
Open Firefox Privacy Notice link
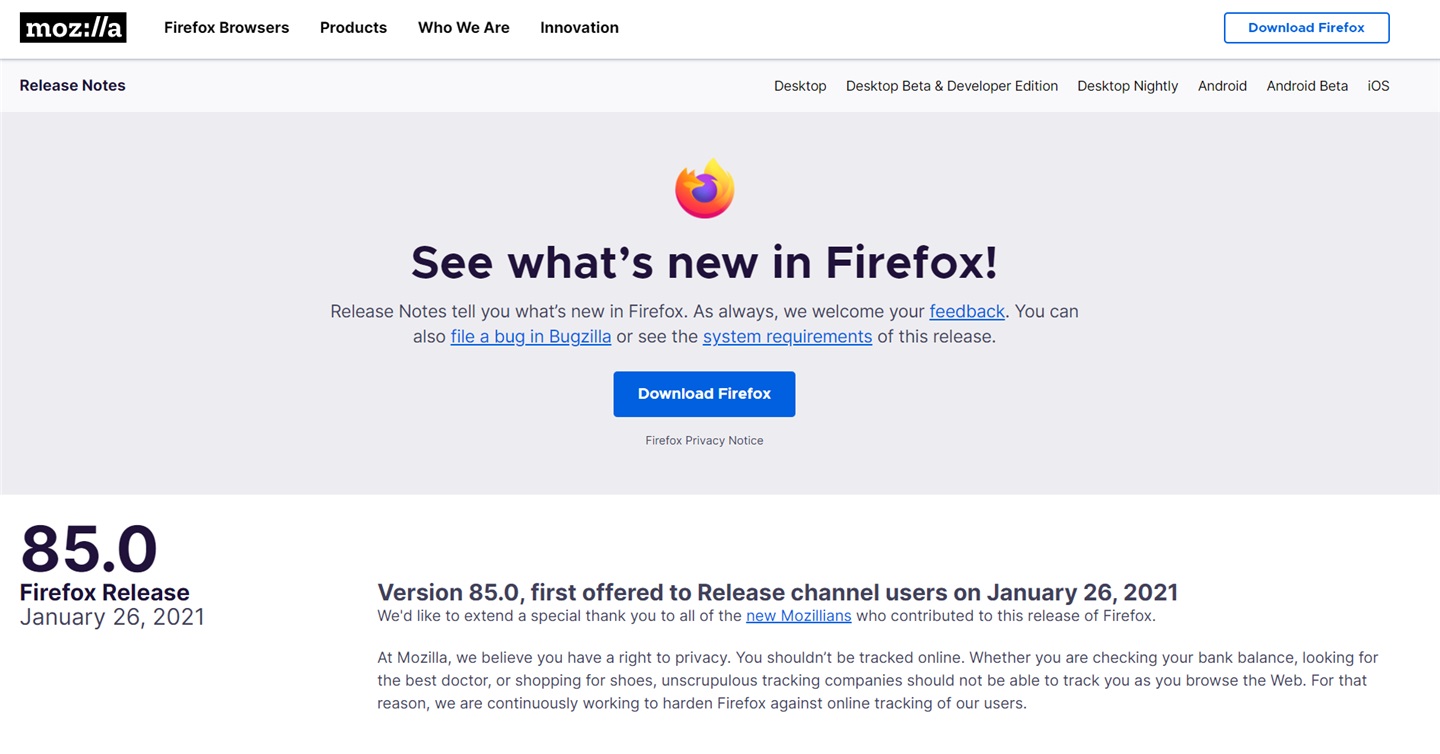[704, 441]
